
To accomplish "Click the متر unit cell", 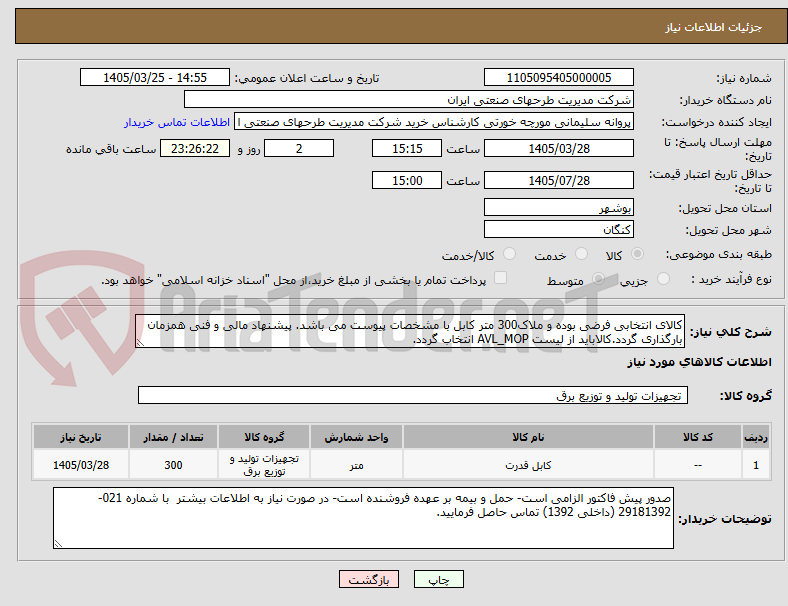I will point(356,465).
